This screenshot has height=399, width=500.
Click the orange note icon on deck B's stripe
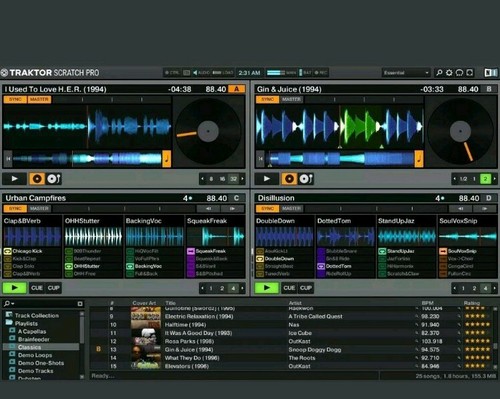pos(419,159)
